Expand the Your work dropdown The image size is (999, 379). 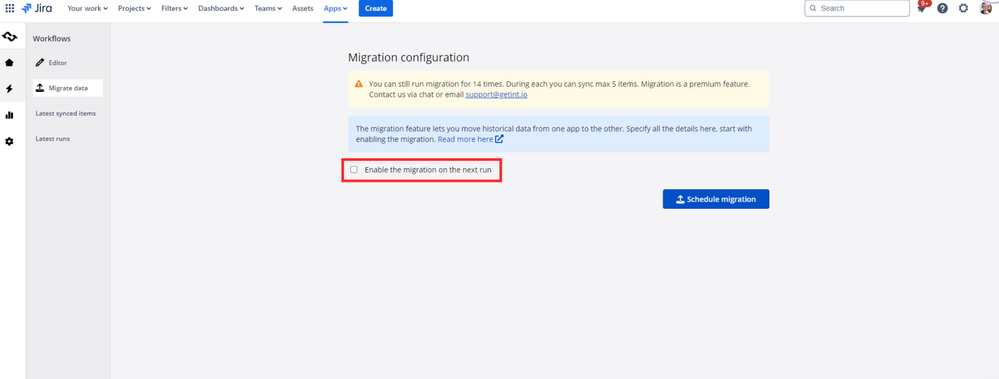tap(87, 8)
